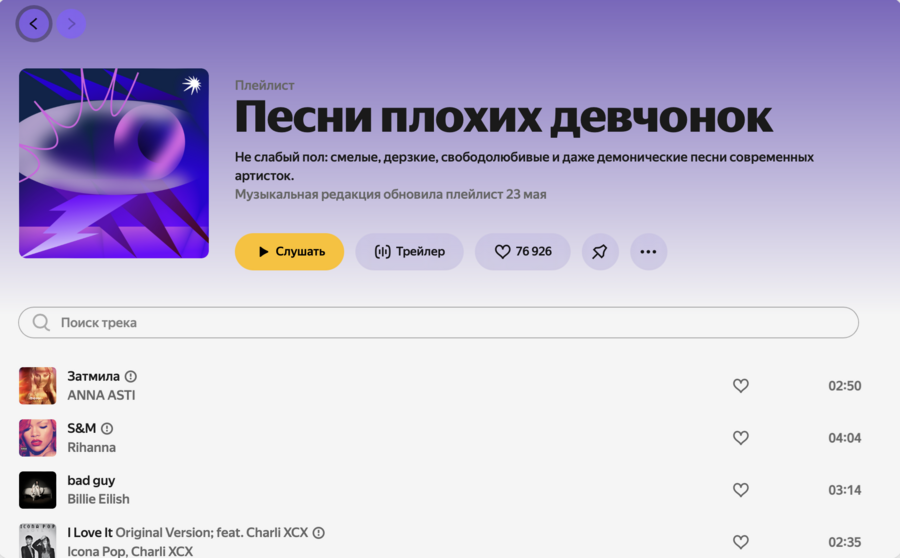
Task: Pin the playlist with the pin icon
Action: tap(600, 251)
